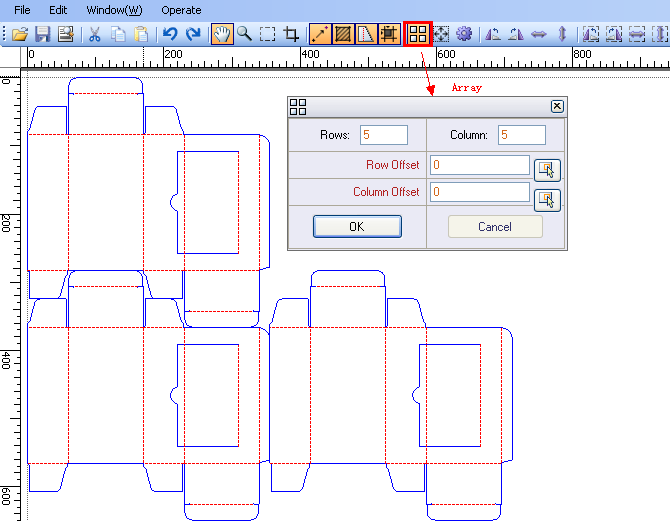Image resolution: width=670 pixels, height=521 pixels.
Task: Click the Row Offset pick-from-screen button
Action: point(547,170)
